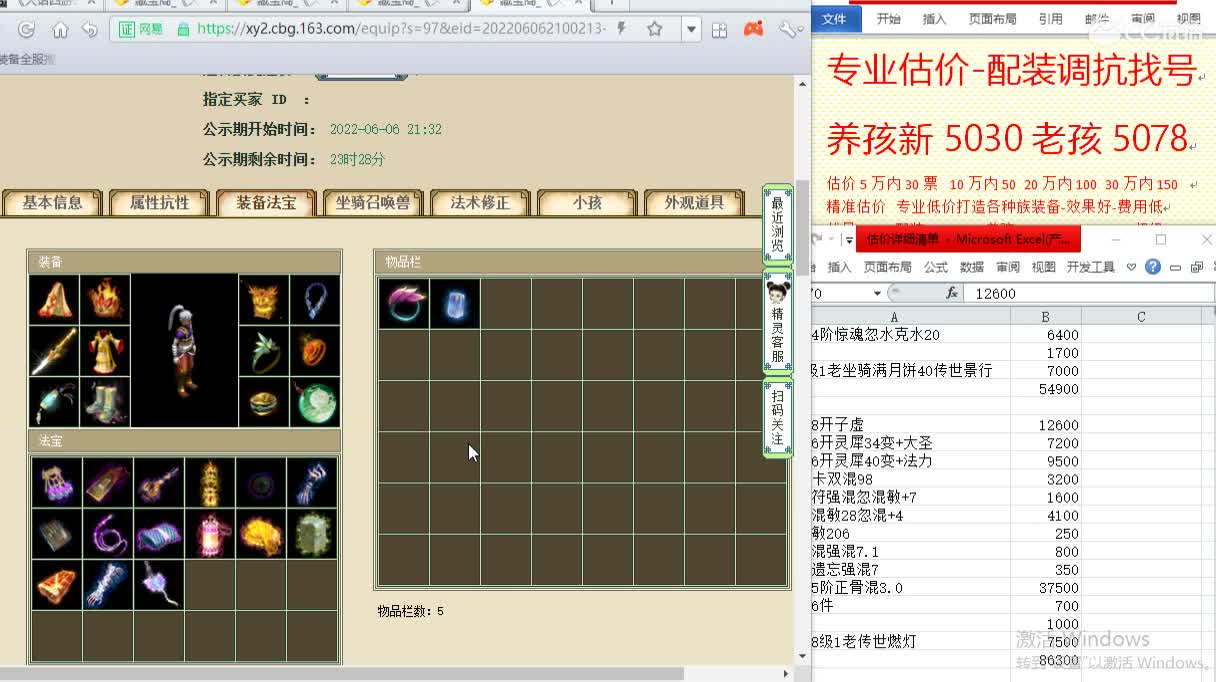1216x682 pixels.
Task: Open Excel 公式 ribbon tab
Action: (936, 267)
